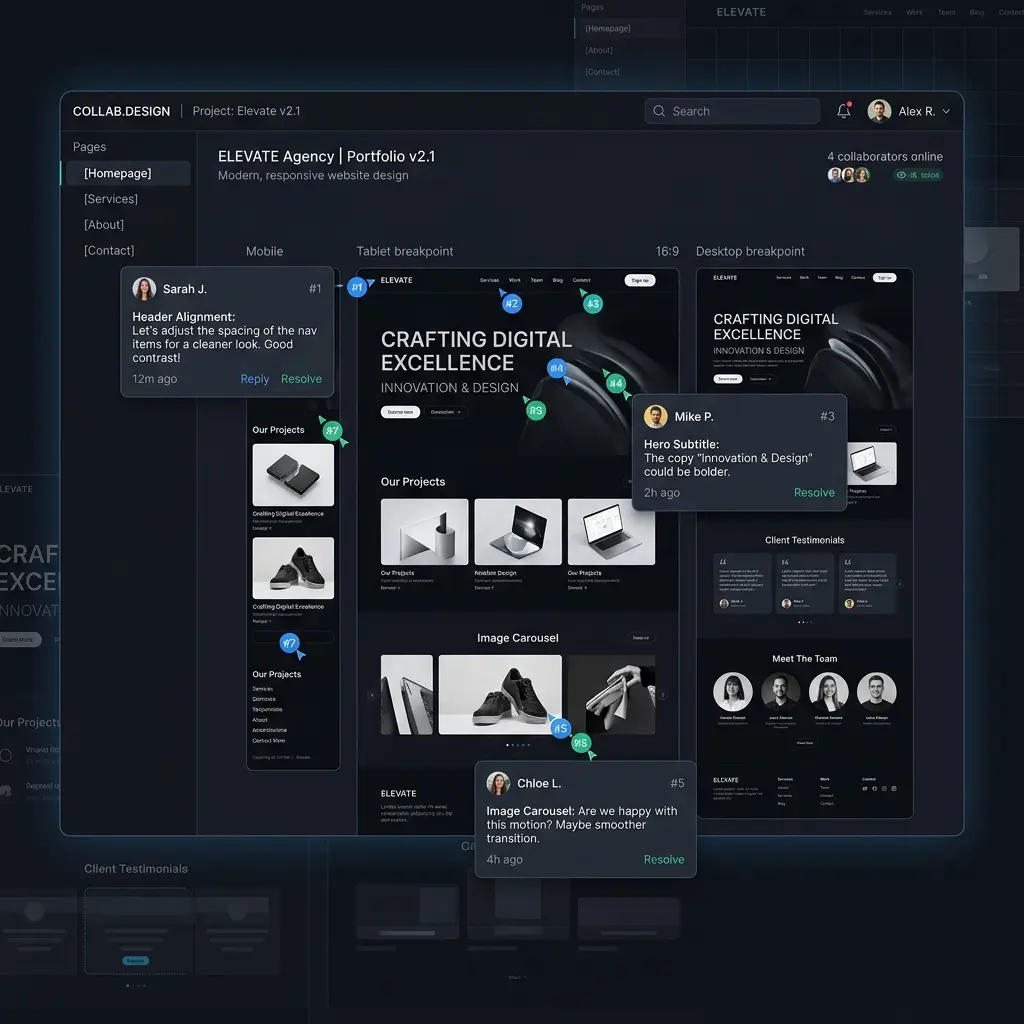Click the tablet mockup Sign up button
The image size is (1024, 1024).
coord(640,280)
